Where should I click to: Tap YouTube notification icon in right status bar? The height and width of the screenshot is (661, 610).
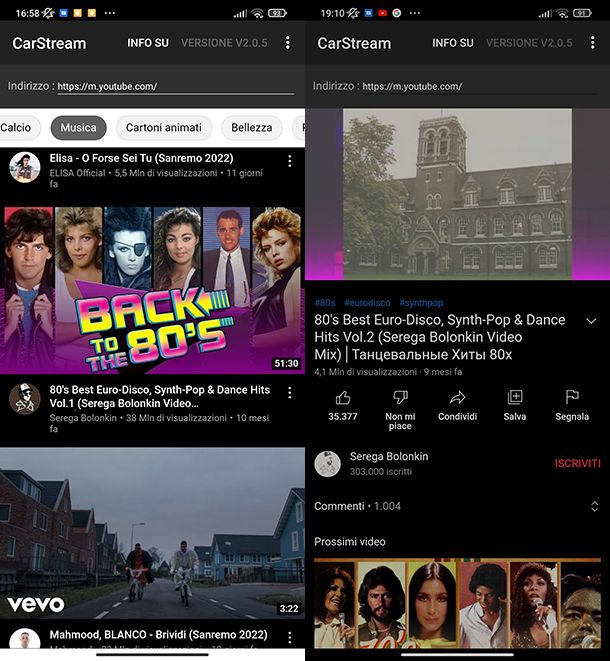[x=382, y=13]
